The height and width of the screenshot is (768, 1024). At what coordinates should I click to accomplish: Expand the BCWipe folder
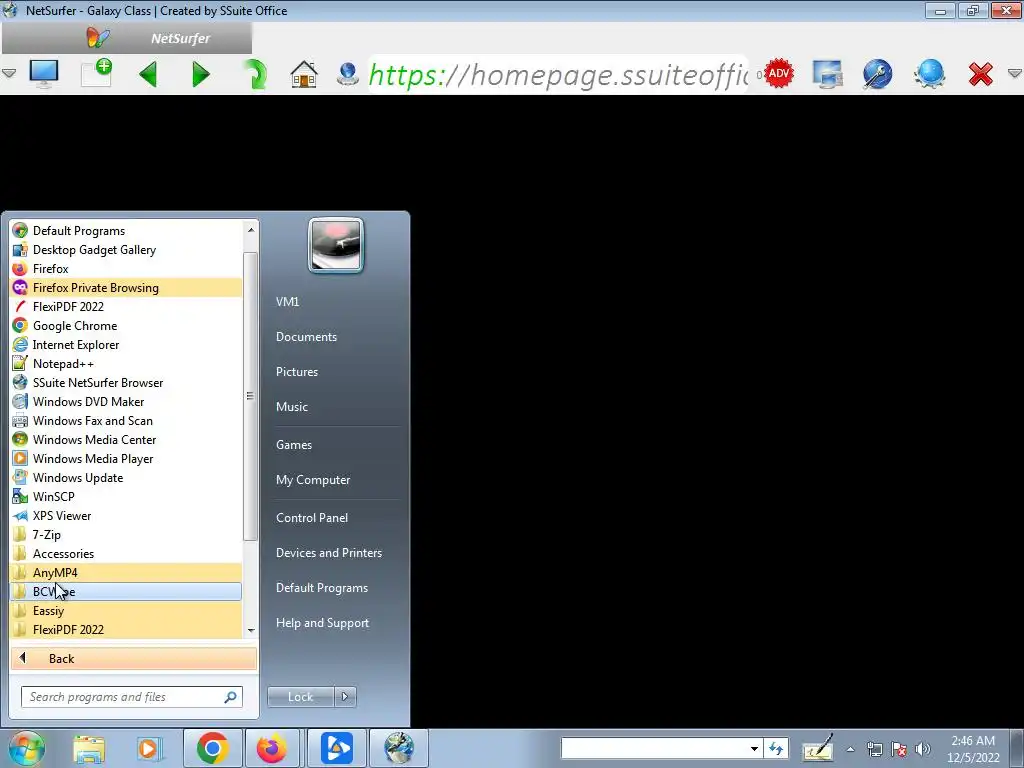(126, 591)
